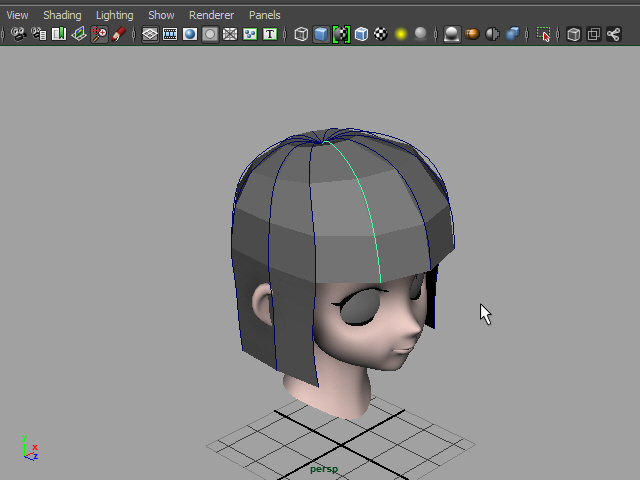This screenshot has width=640, height=480.
Task: Click the Image Plane icon
Action: (79, 34)
